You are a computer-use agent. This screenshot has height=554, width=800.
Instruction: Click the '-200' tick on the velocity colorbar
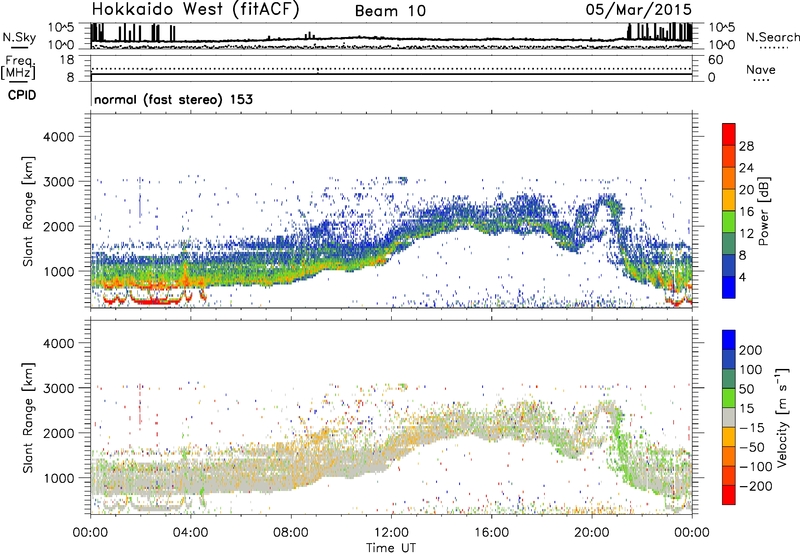[x=756, y=486]
